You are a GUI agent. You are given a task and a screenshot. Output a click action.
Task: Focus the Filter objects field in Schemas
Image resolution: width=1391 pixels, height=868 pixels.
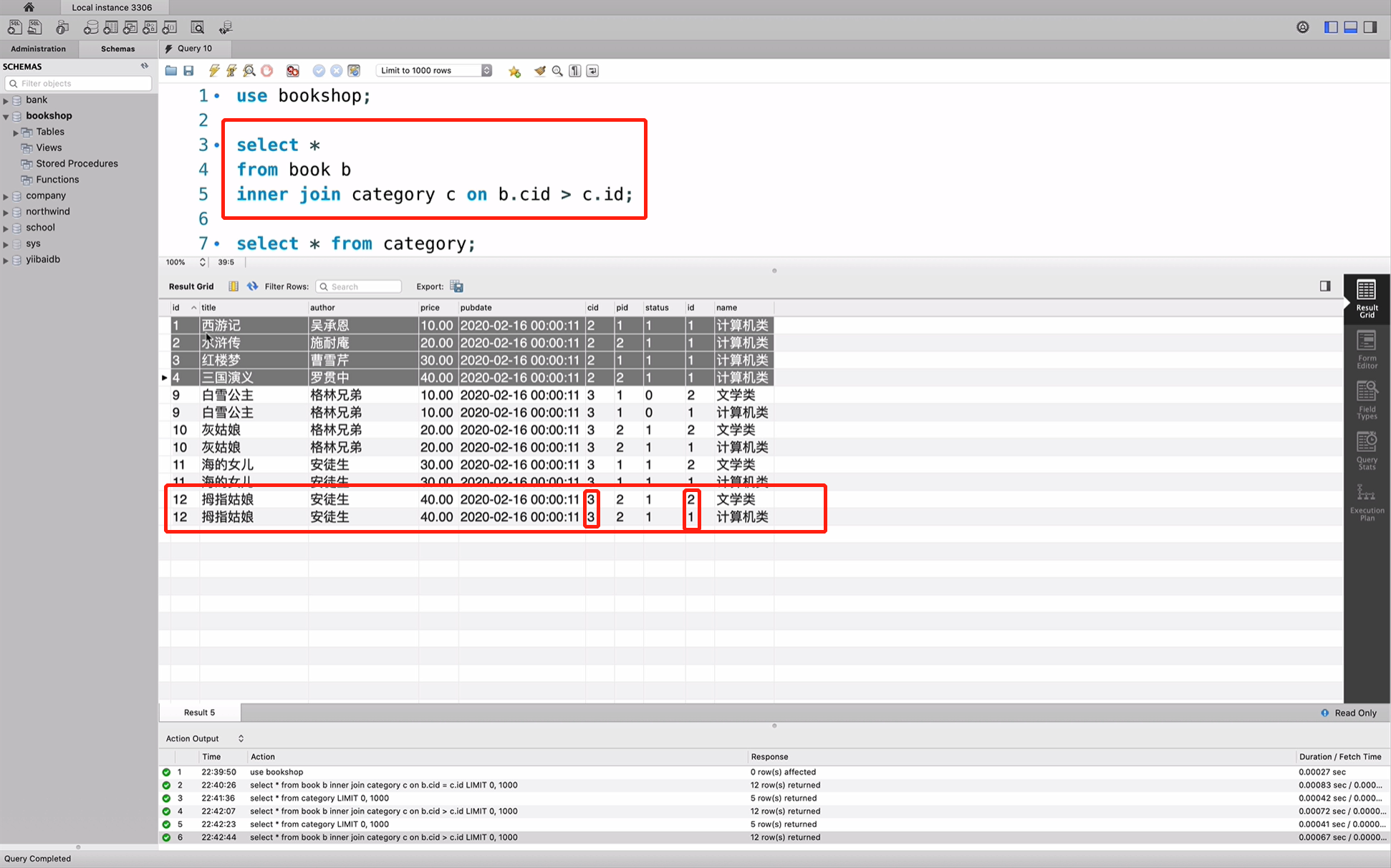coord(78,83)
